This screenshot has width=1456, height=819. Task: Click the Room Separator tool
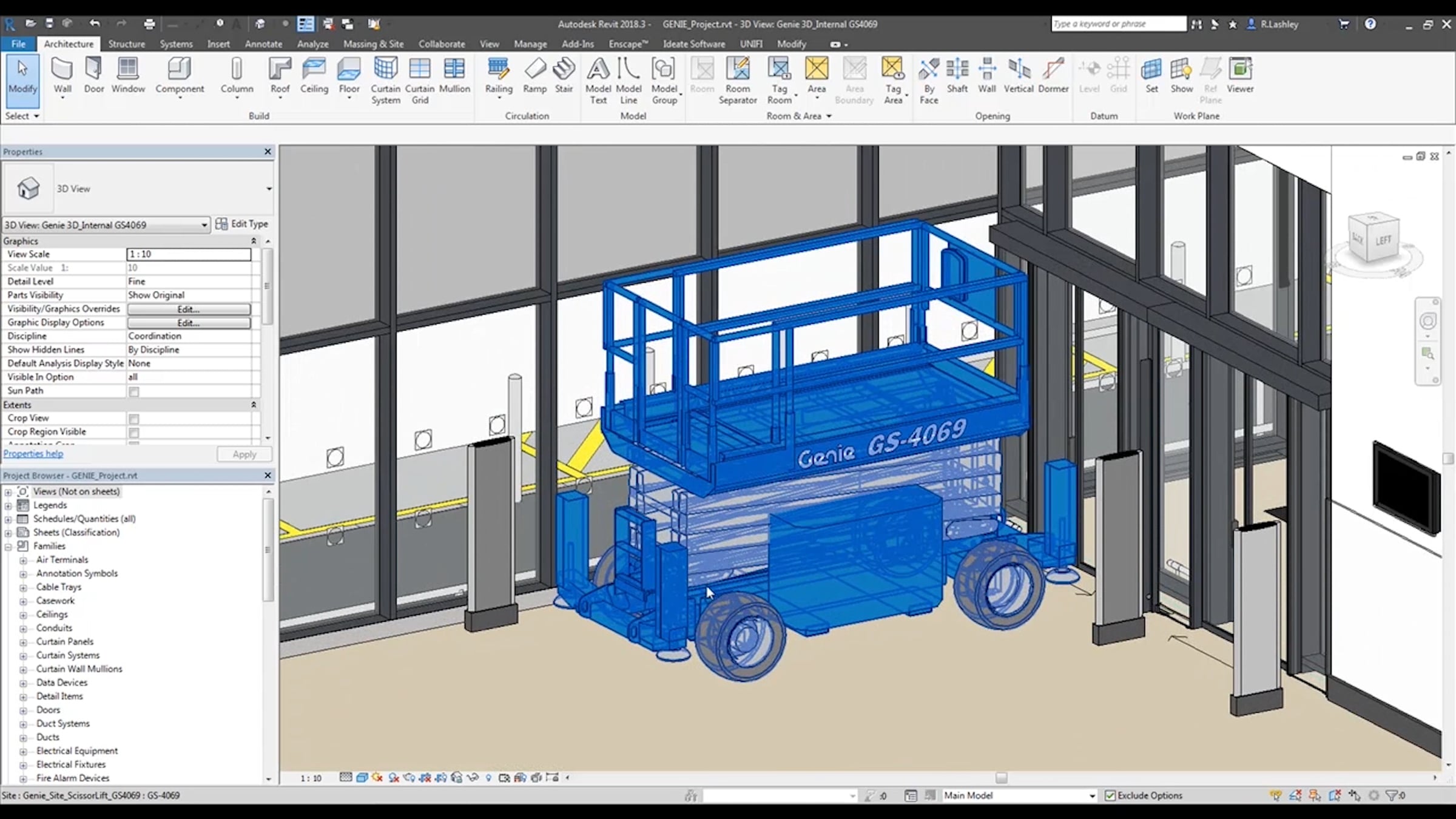[x=738, y=81]
